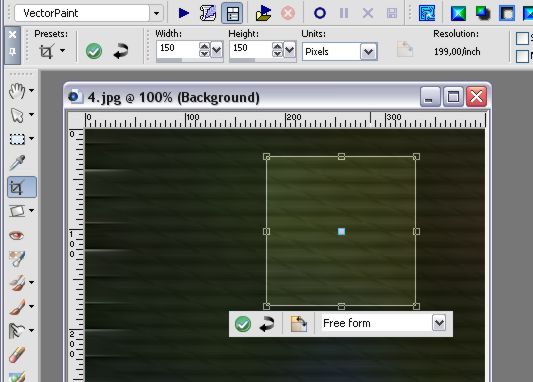Image resolution: width=533 pixels, height=382 pixels.
Task: Expand the Selection tool flyout arrow
Action: (x=32, y=138)
